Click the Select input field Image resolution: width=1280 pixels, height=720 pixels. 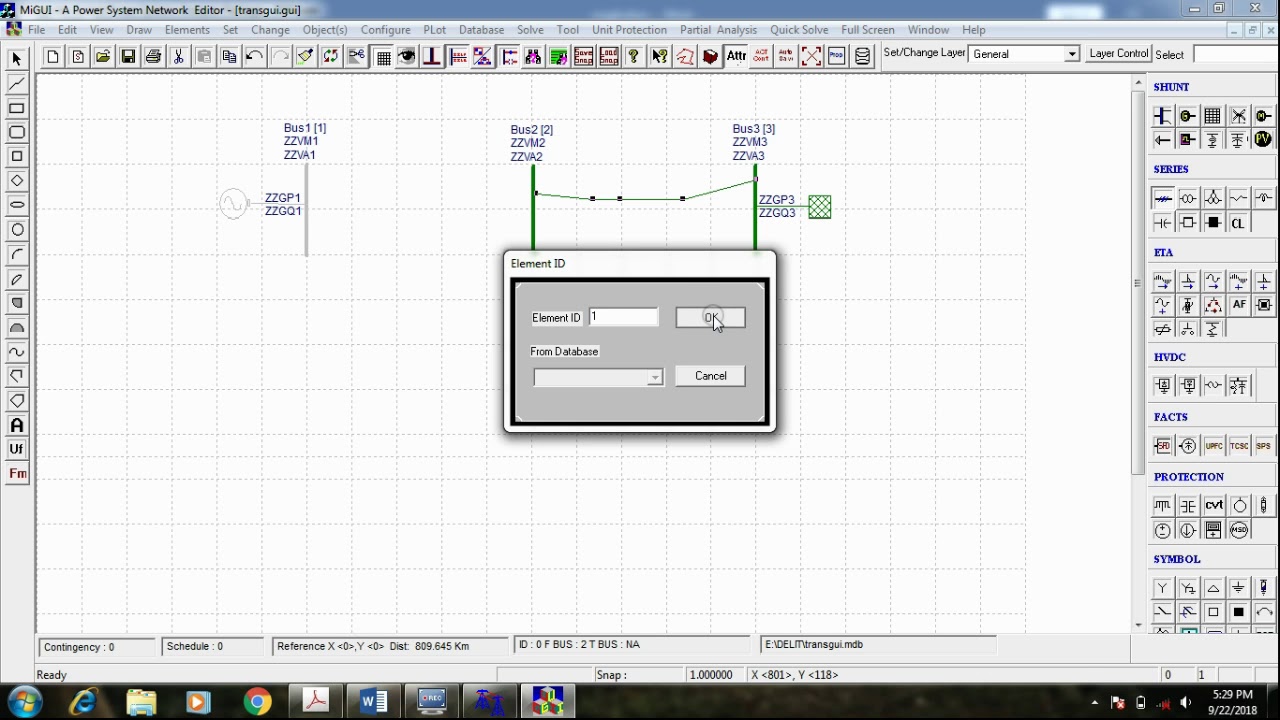tap(1235, 54)
